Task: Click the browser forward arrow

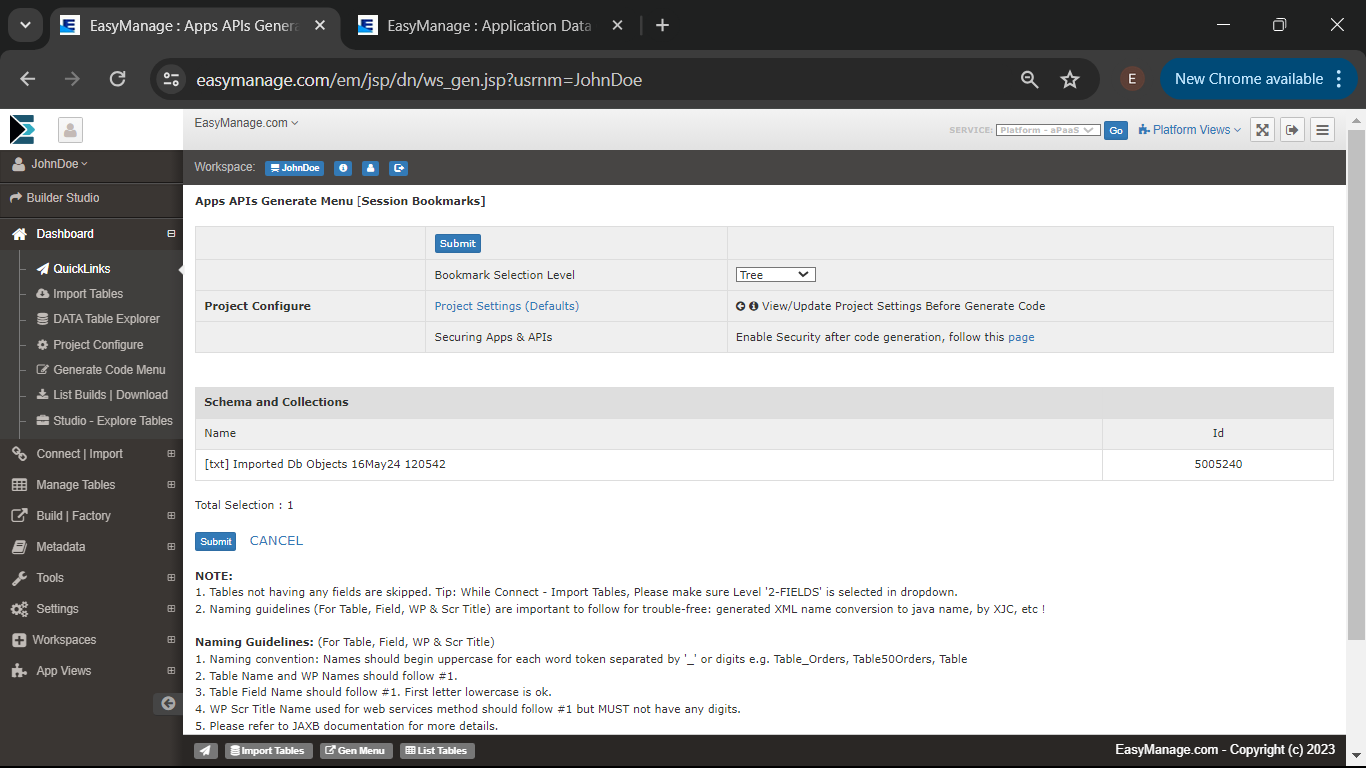Action: (x=72, y=79)
